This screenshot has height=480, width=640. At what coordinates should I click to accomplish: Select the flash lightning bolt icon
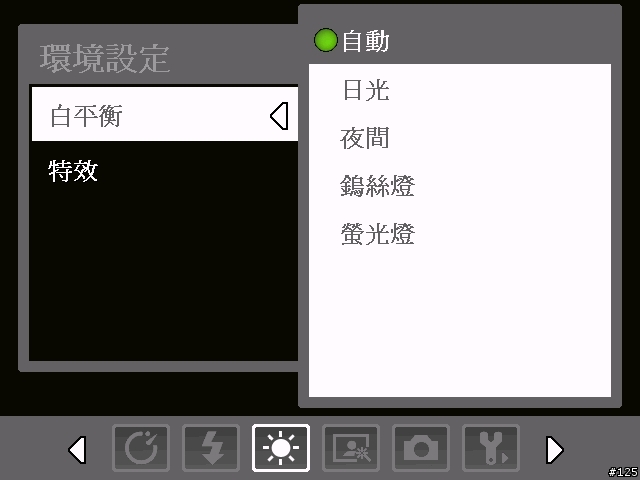211,448
